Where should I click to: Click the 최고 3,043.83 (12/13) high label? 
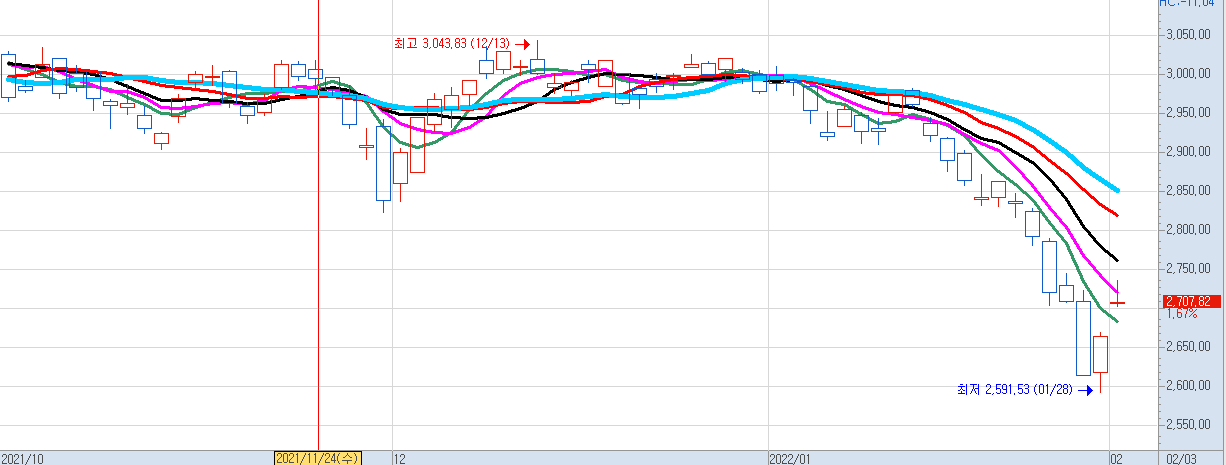452,43
